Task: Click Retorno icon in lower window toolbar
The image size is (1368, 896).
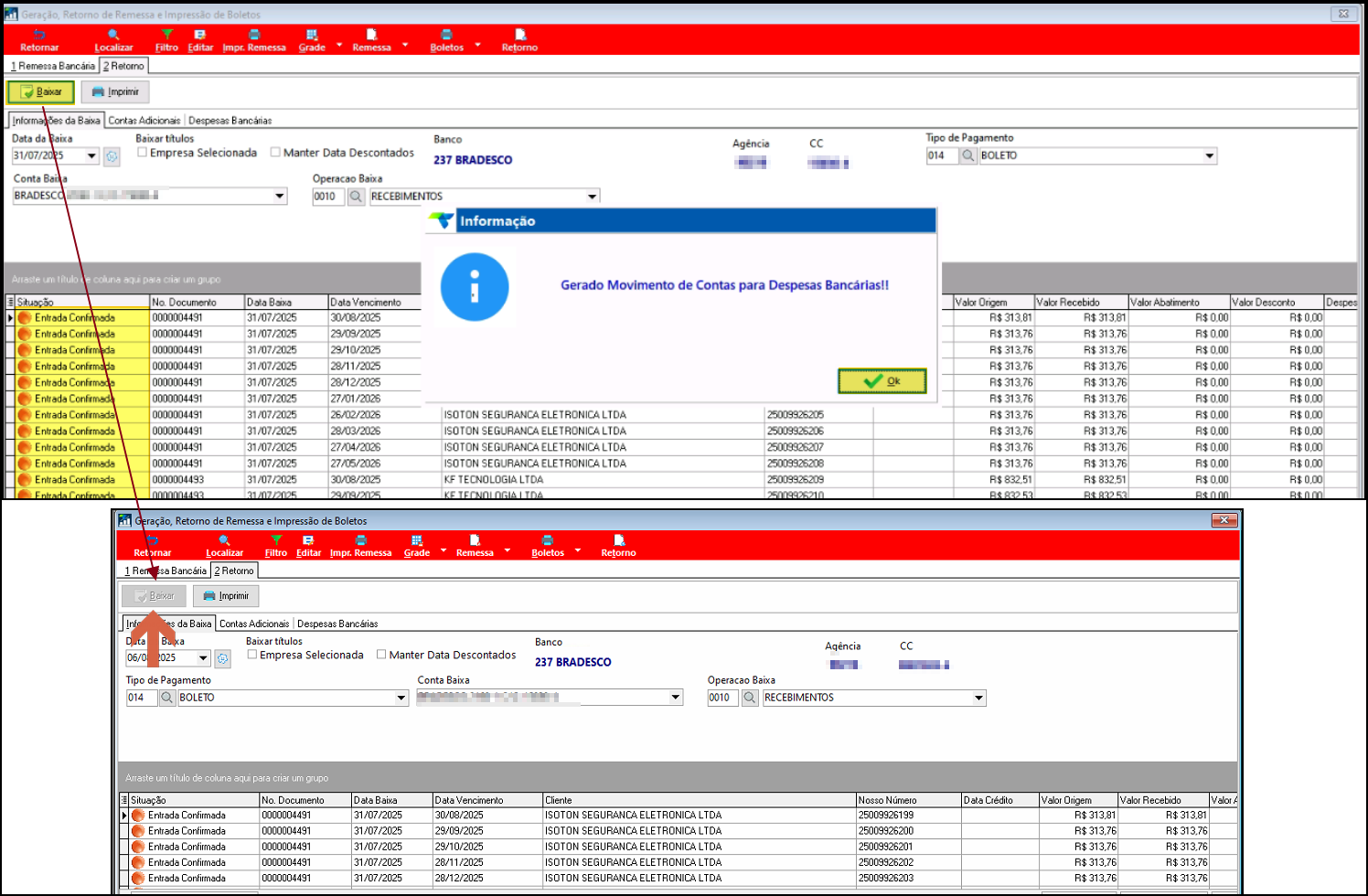Action: 619,540
